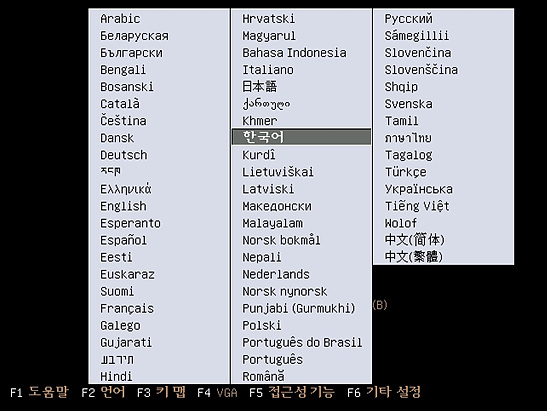Choose 日本語 language
Image resolution: width=547 pixels, height=411 pixels.
coord(260,87)
